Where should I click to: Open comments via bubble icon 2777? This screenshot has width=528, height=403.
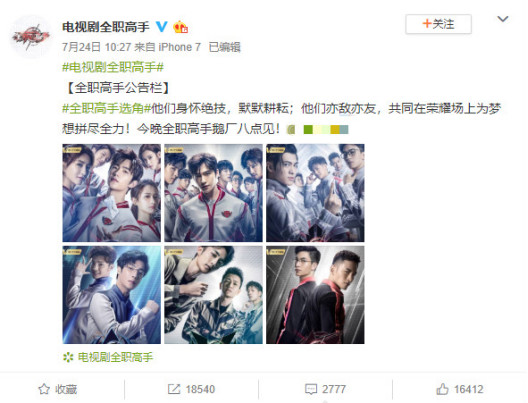(x=325, y=389)
